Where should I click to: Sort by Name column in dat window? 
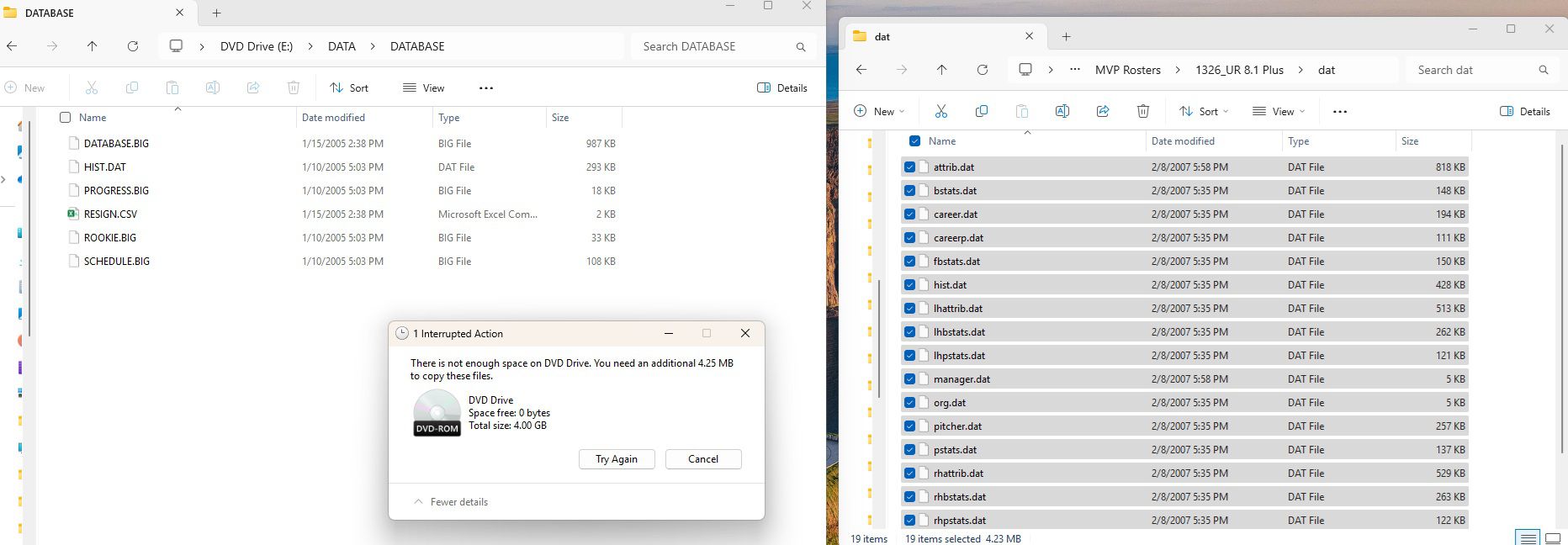click(942, 141)
